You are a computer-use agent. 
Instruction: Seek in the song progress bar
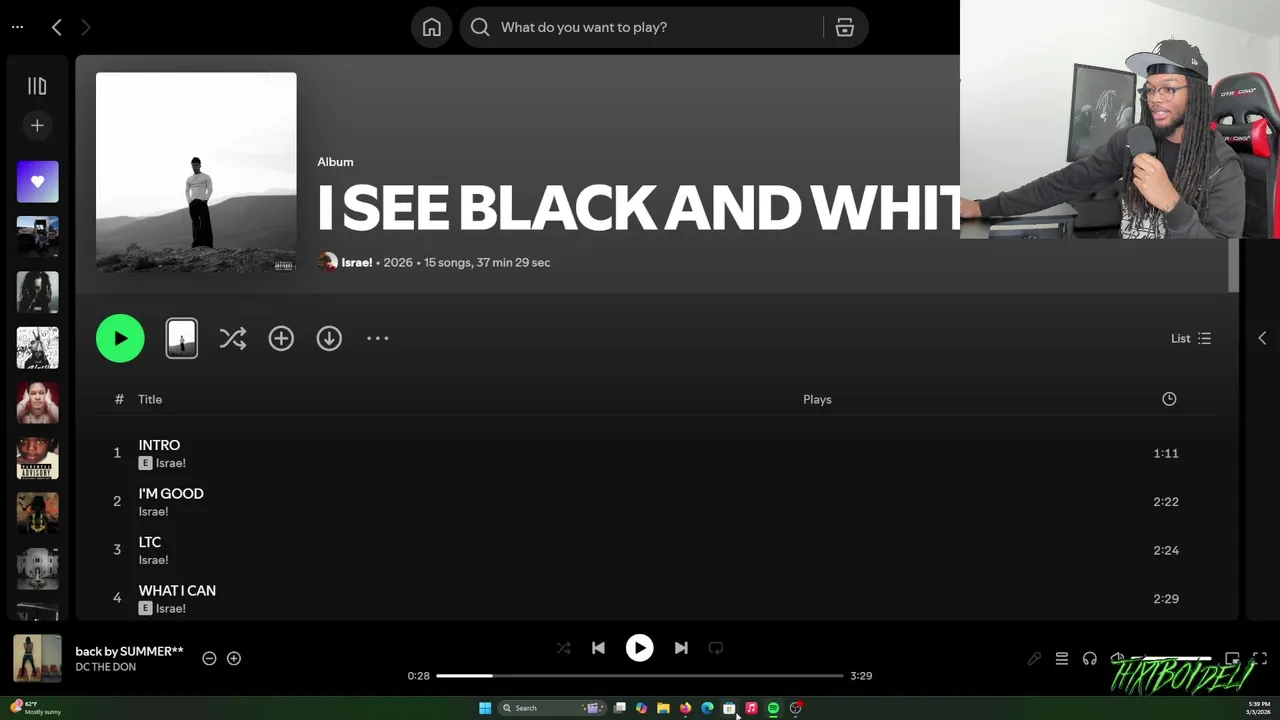coord(640,676)
